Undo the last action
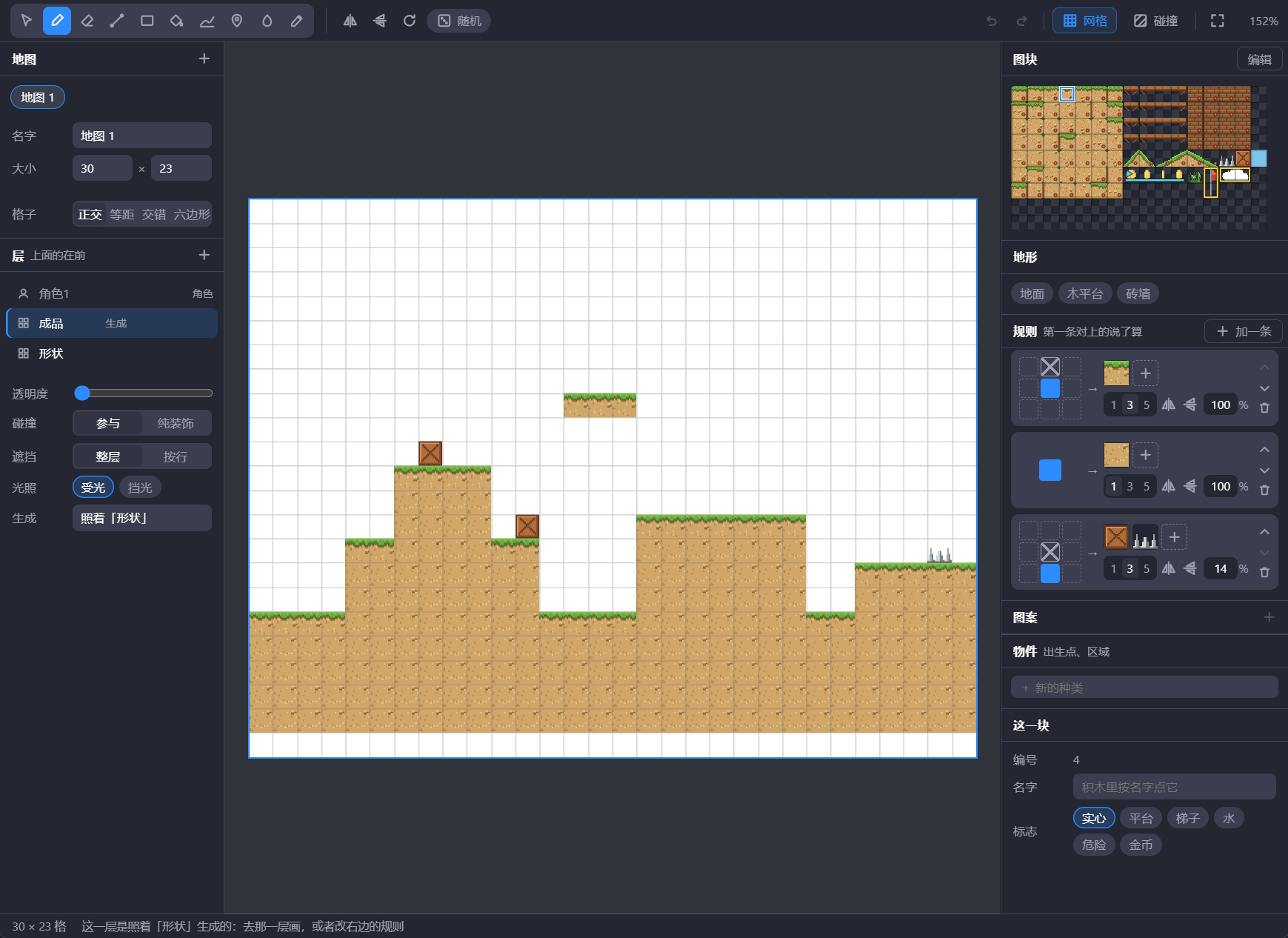 992,21
